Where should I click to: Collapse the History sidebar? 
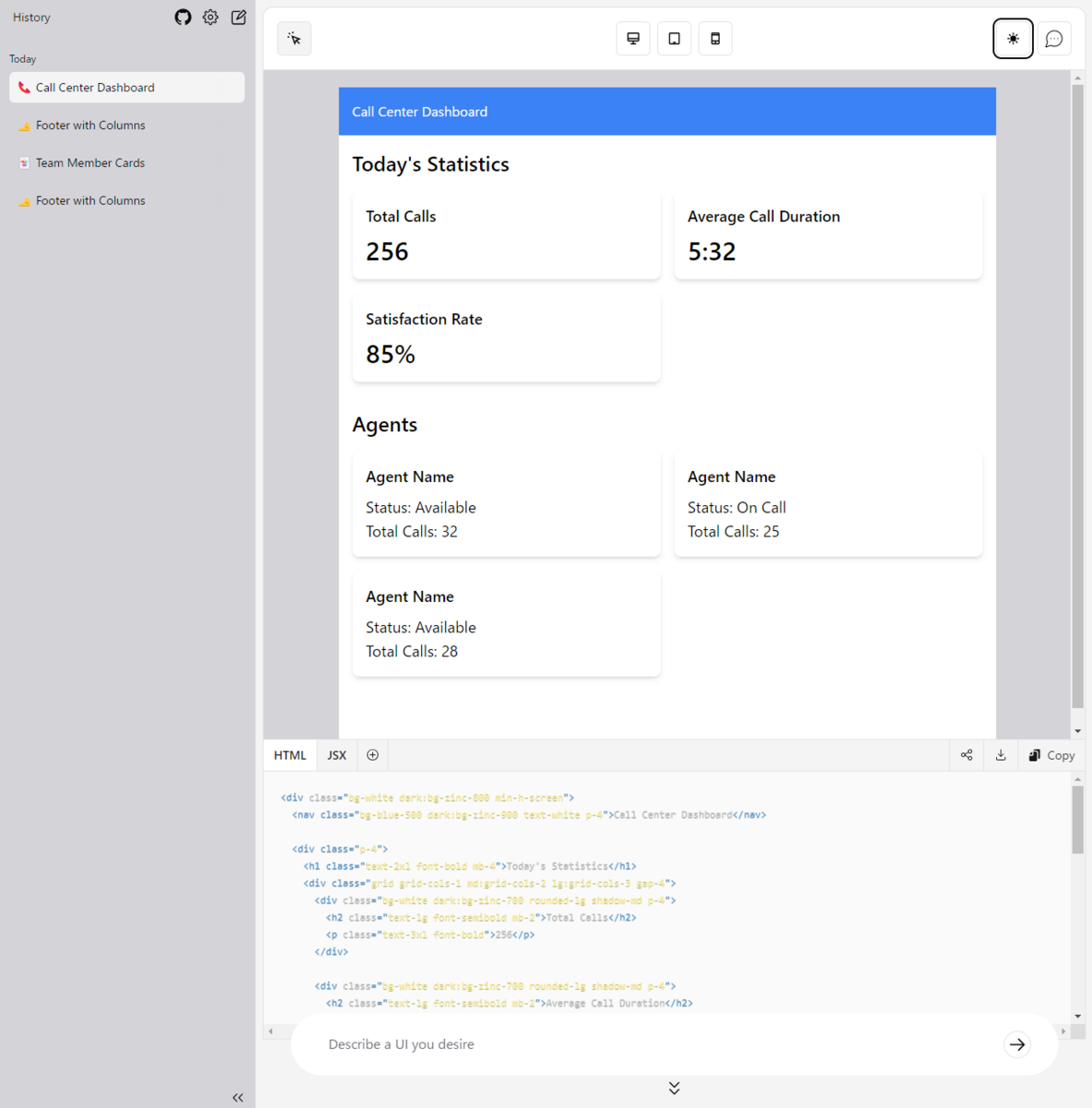coord(237,1097)
